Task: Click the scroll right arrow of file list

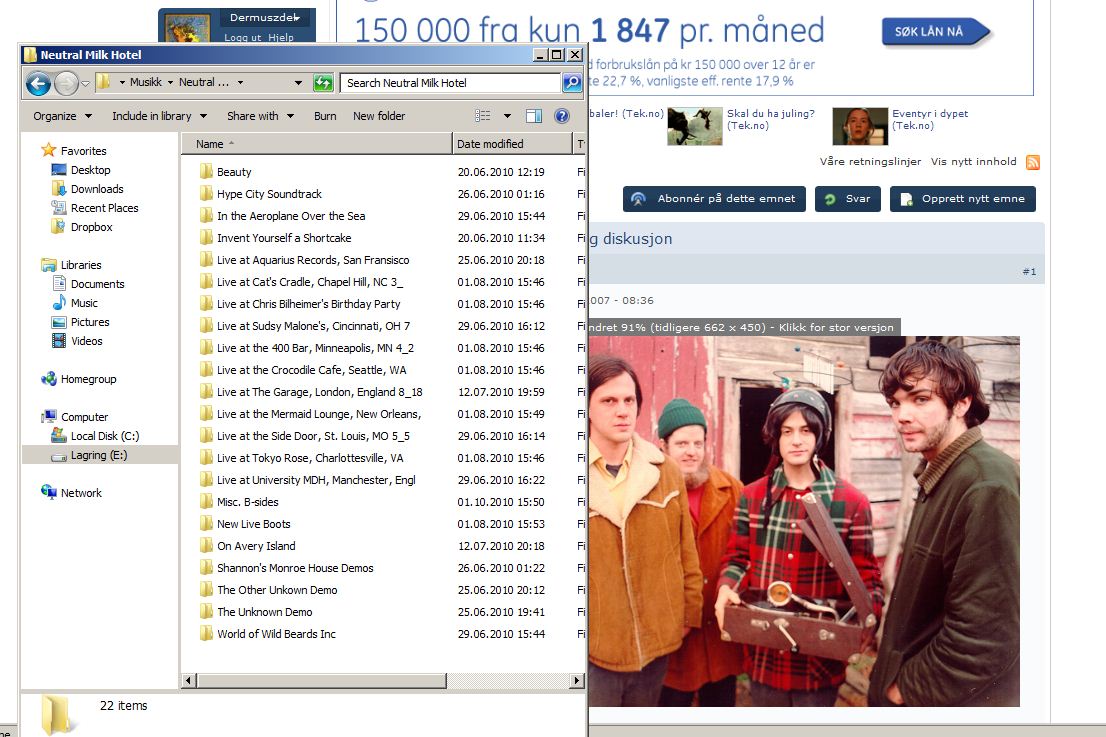Action: [x=577, y=681]
